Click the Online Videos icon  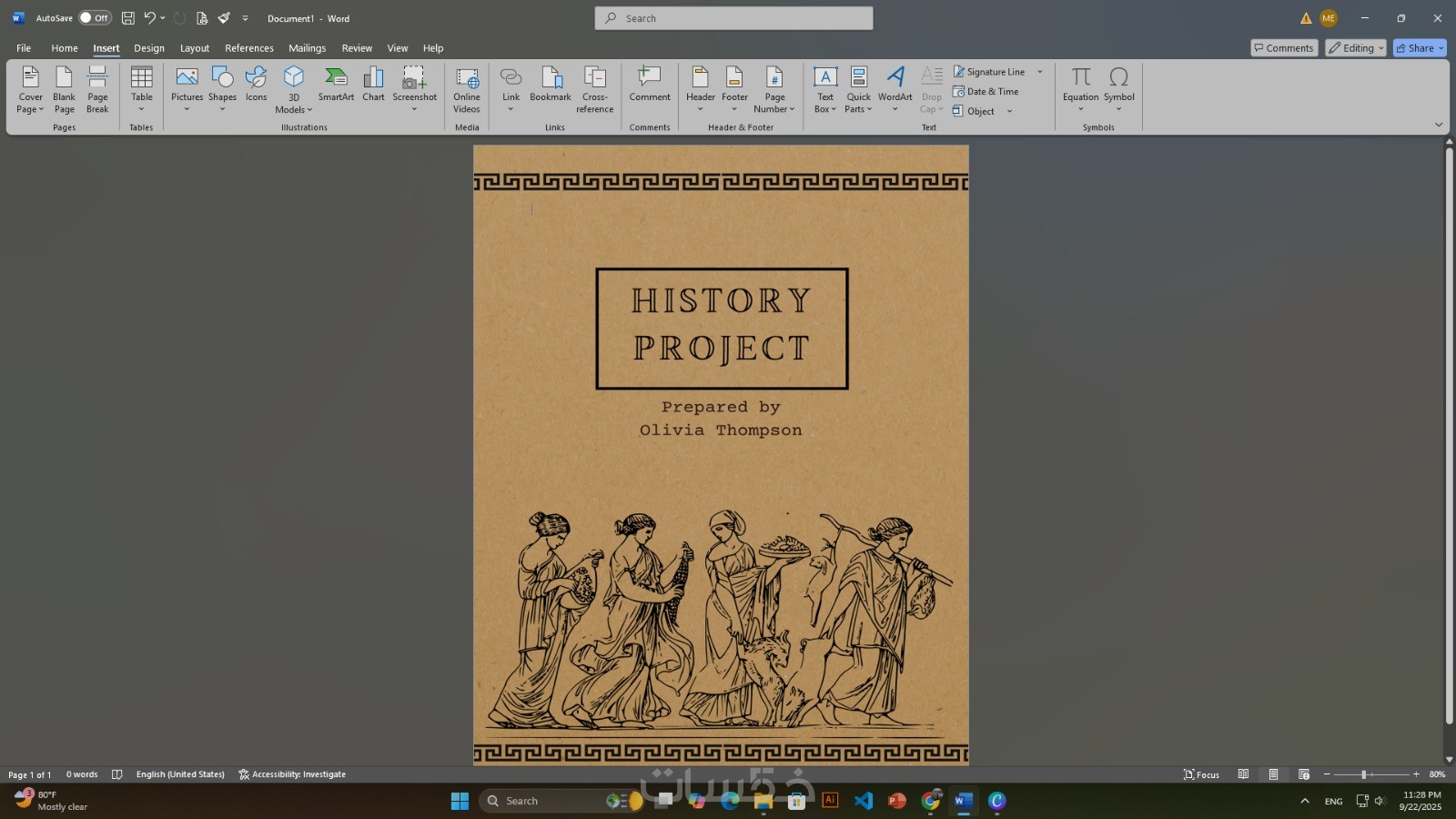[467, 88]
